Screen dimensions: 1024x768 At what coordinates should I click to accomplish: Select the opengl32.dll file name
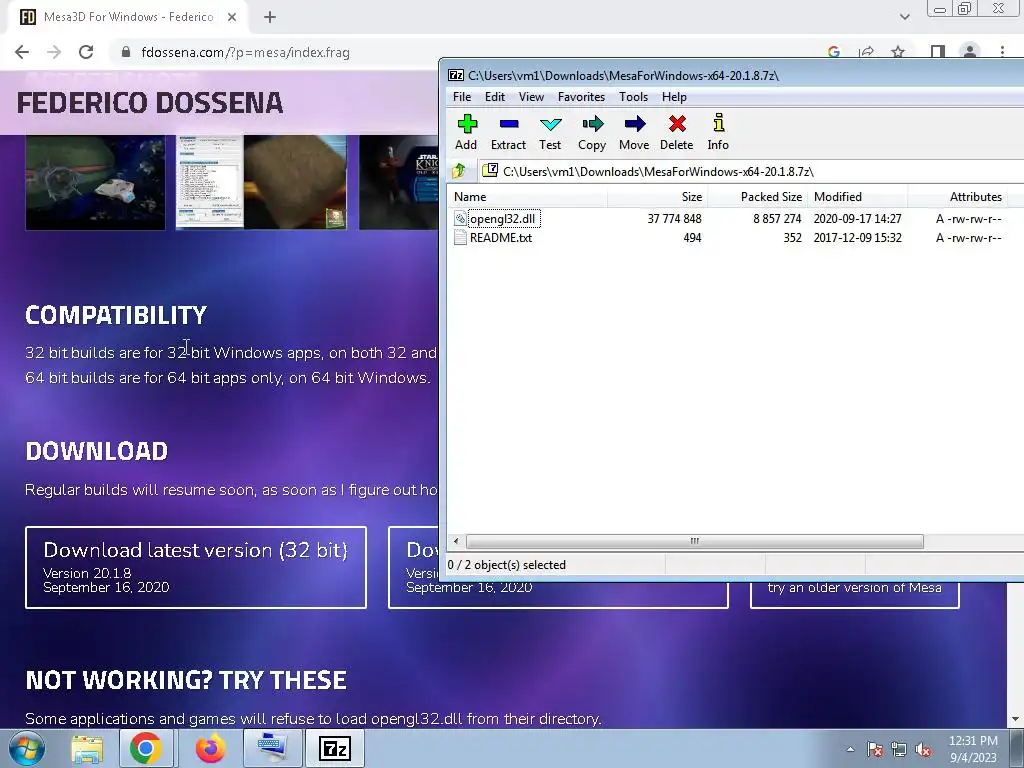tap(503, 219)
